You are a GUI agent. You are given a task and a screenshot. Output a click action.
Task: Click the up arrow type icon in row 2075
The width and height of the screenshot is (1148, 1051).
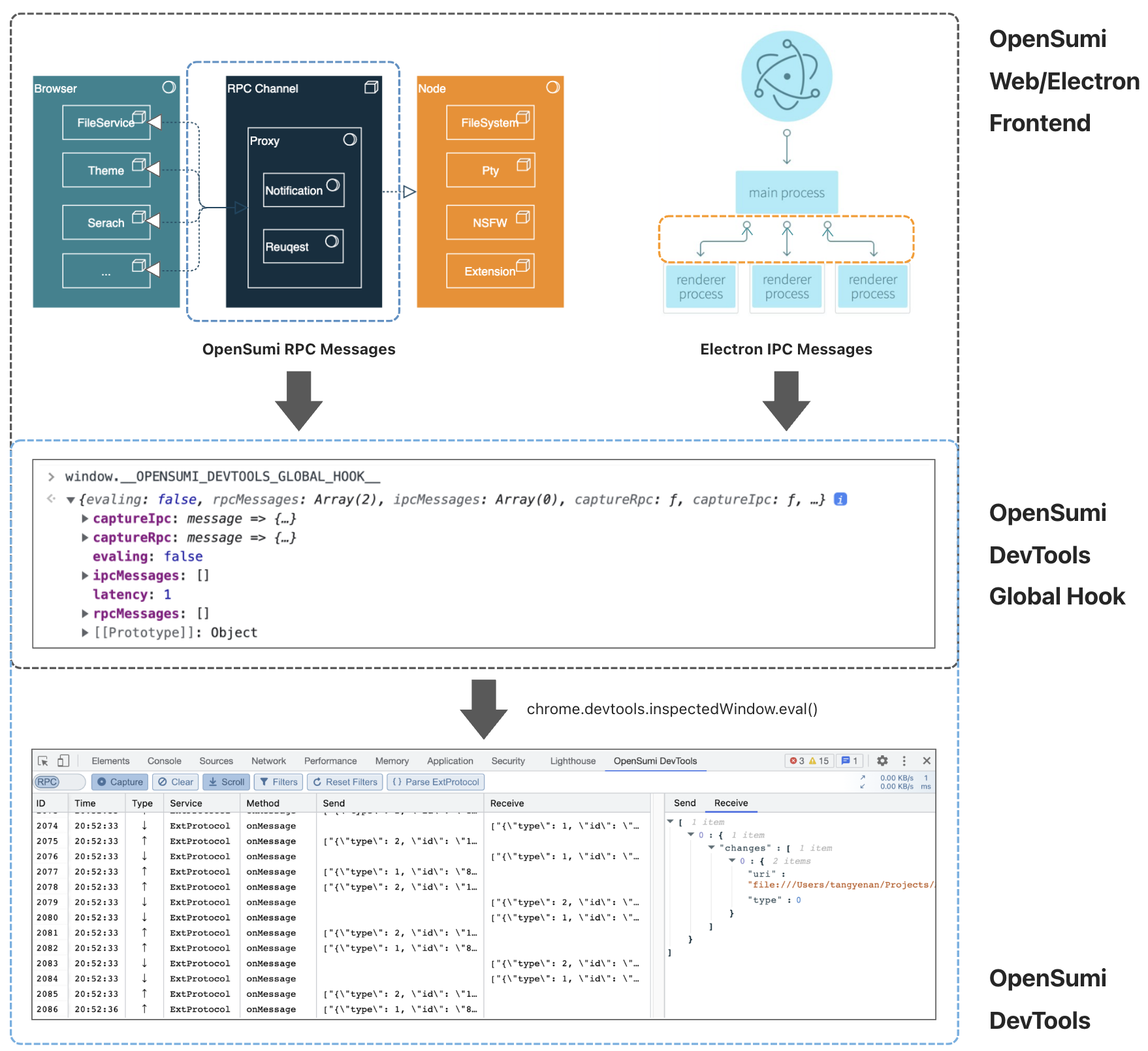[x=144, y=841]
